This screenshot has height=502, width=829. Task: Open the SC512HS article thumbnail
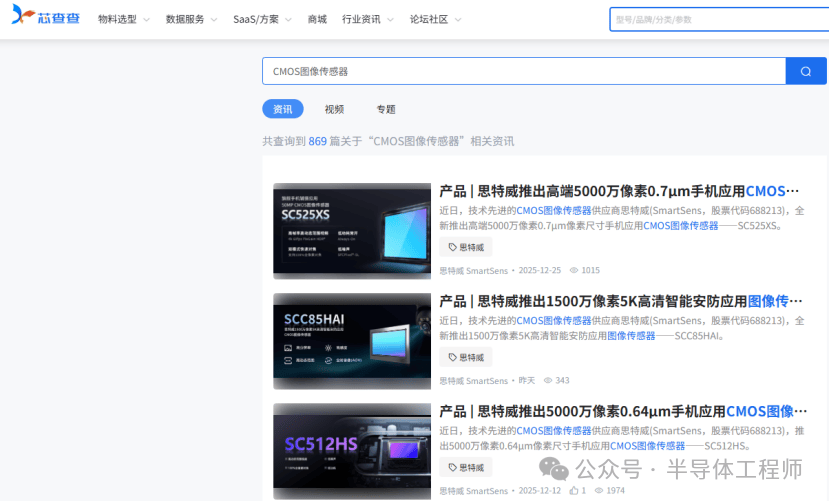tap(352, 451)
